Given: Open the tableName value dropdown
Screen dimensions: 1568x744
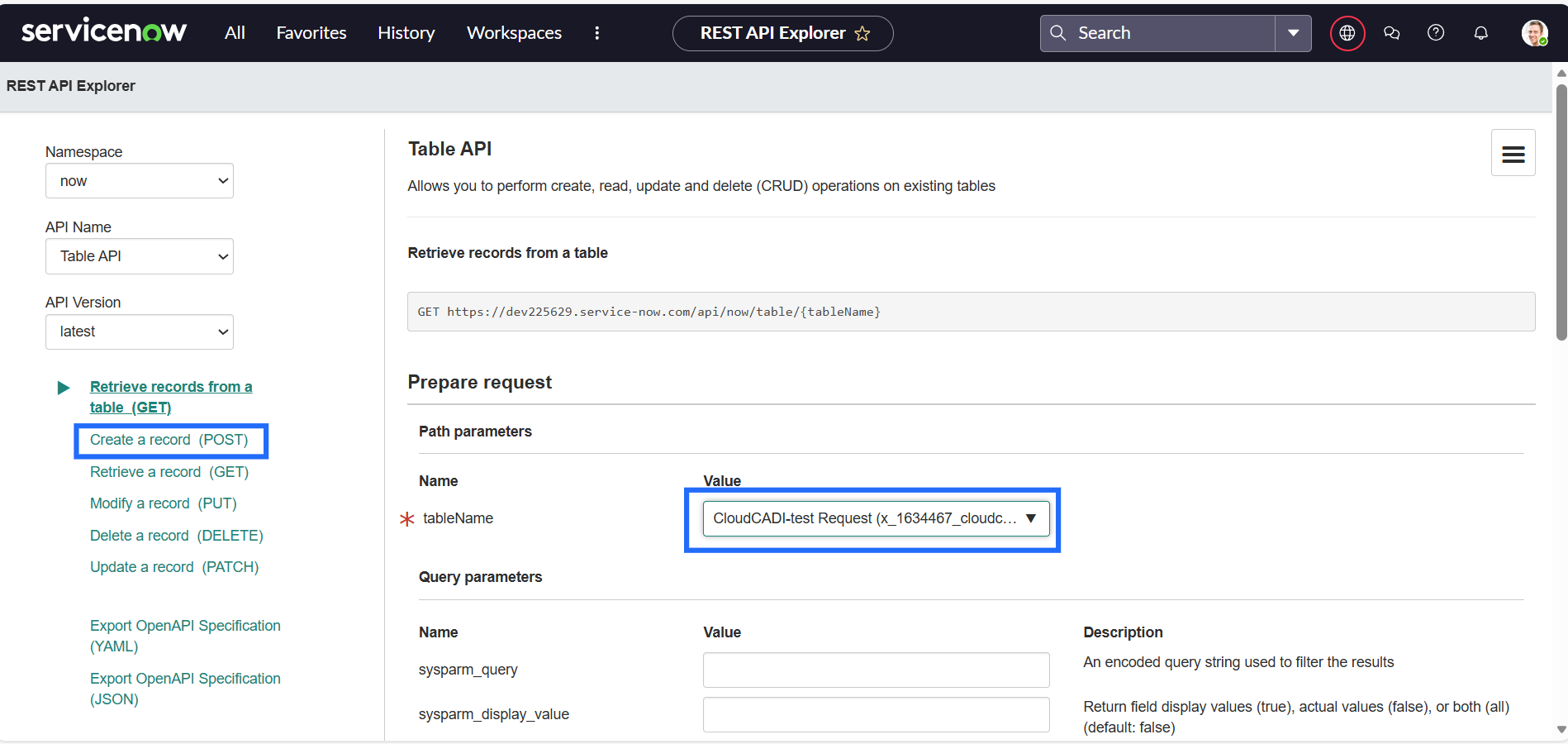Looking at the screenshot, I should pyautogui.click(x=876, y=518).
